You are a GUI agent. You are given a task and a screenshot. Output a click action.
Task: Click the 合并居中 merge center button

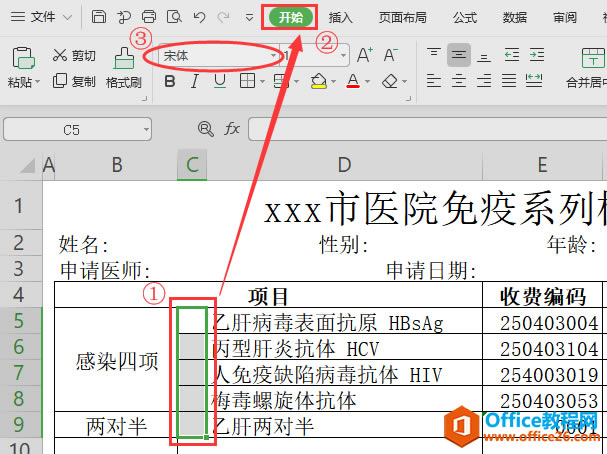click(586, 68)
